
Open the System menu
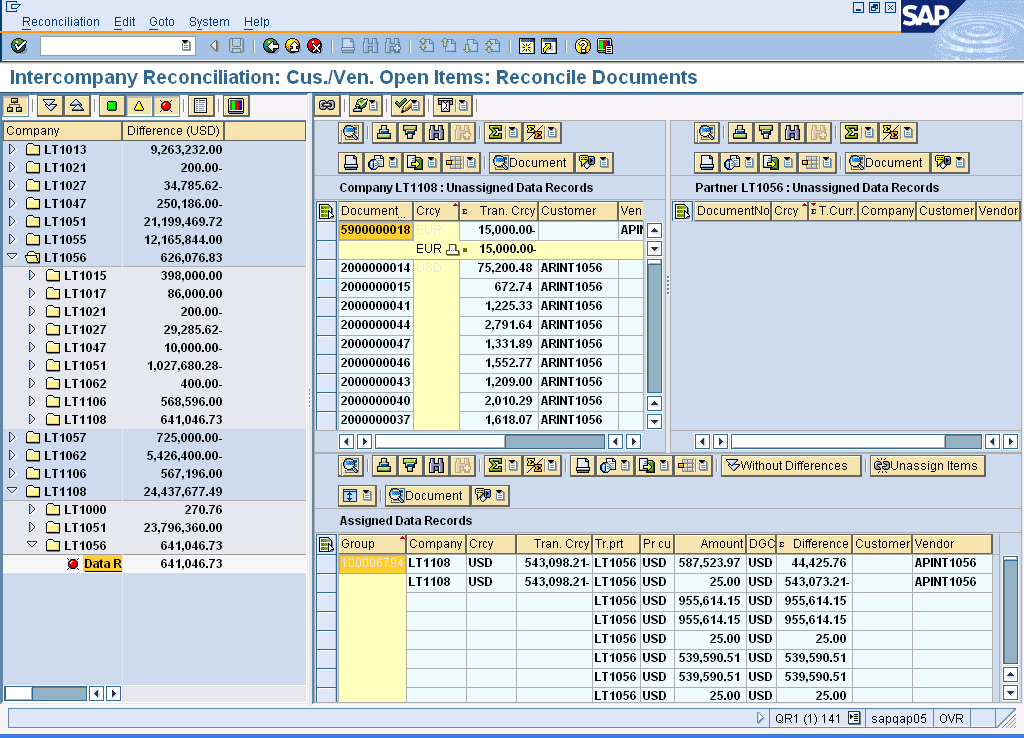coord(209,22)
